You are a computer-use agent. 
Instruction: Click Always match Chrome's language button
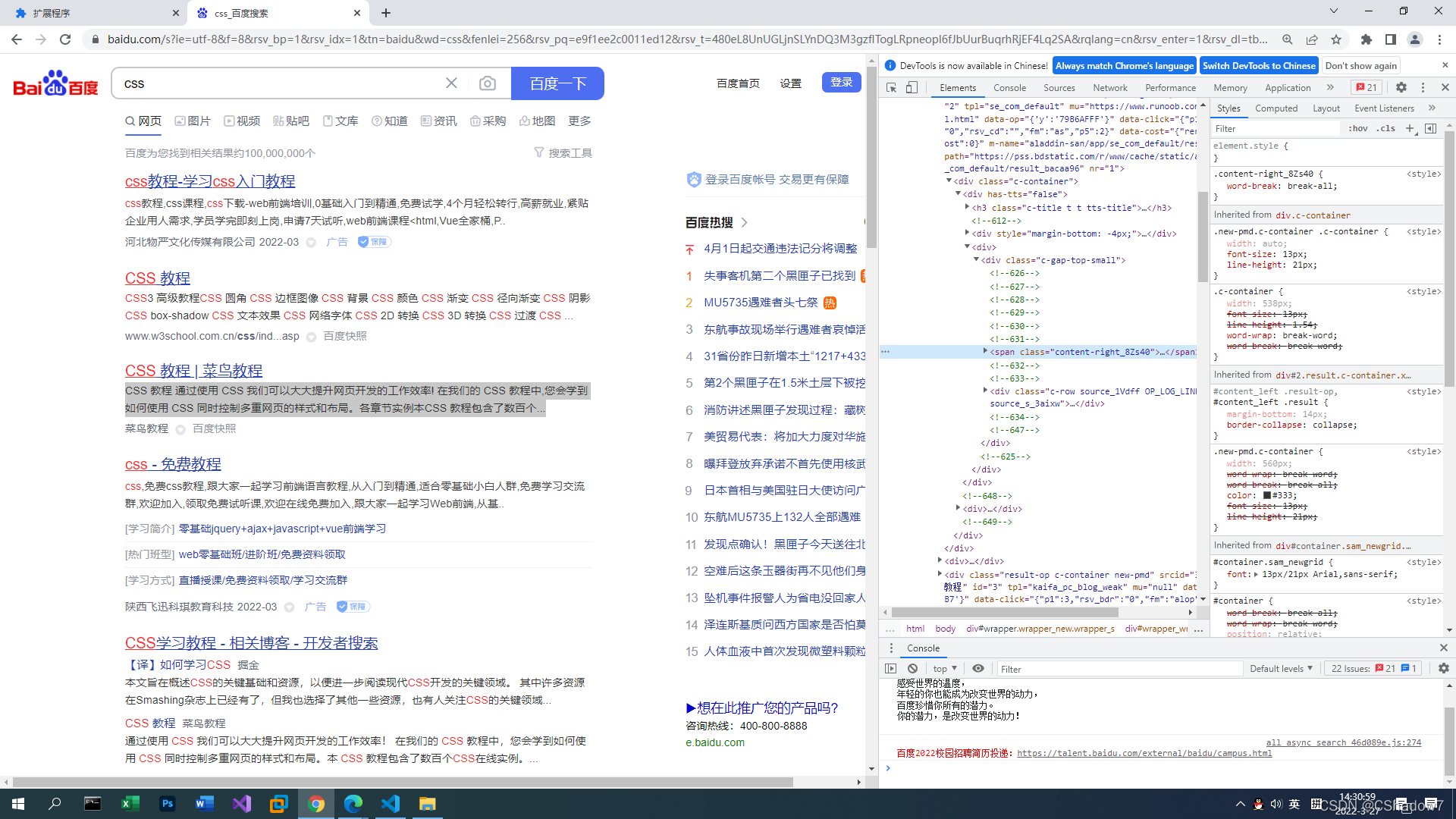[1125, 66]
